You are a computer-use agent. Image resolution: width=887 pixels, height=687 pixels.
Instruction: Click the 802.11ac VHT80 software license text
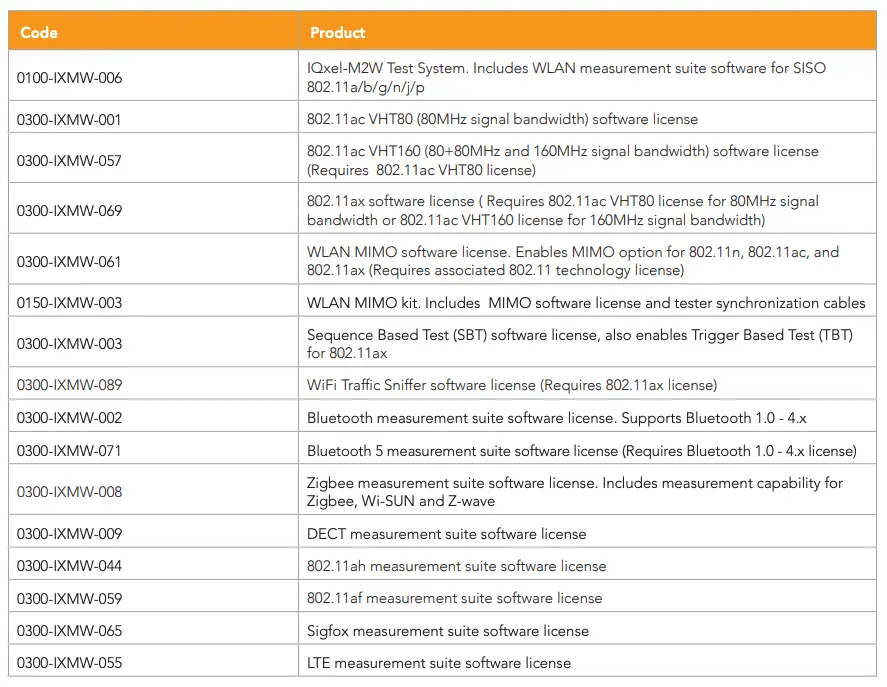[502, 120]
